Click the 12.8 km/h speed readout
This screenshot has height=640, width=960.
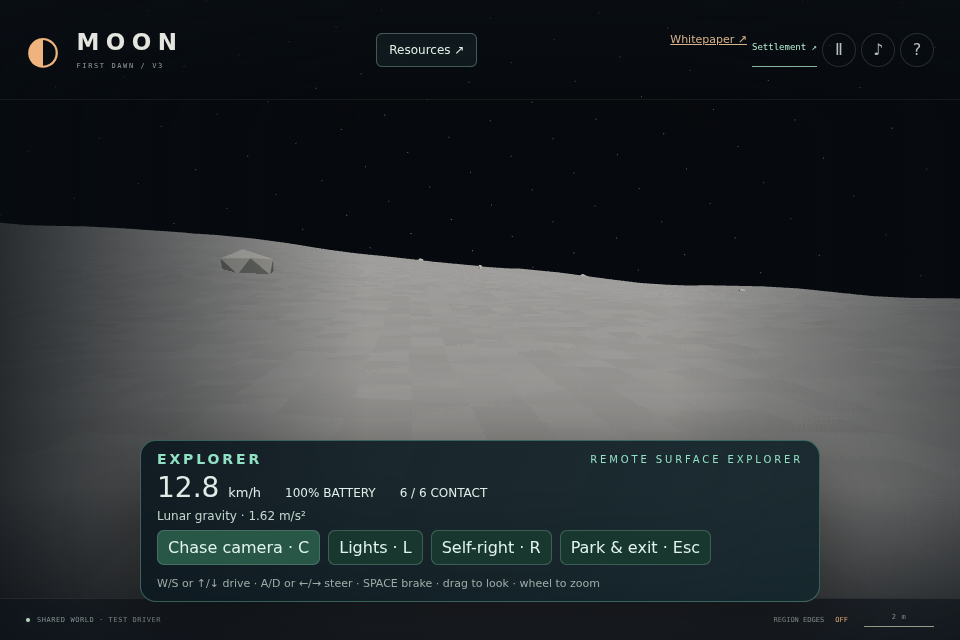tap(209, 488)
